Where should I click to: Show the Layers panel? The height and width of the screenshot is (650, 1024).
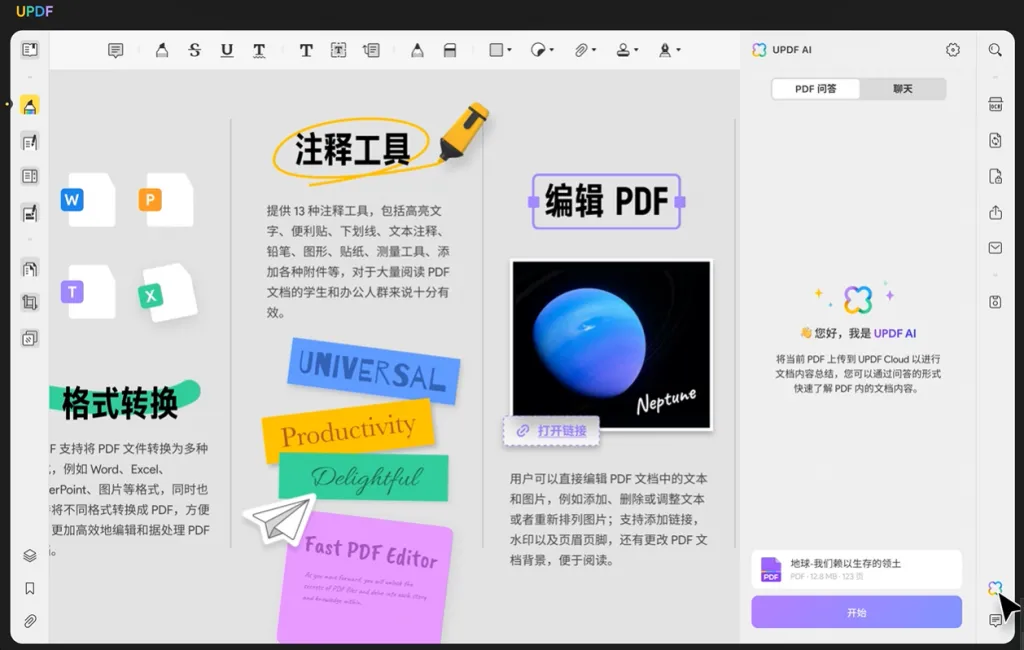pos(29,556)
